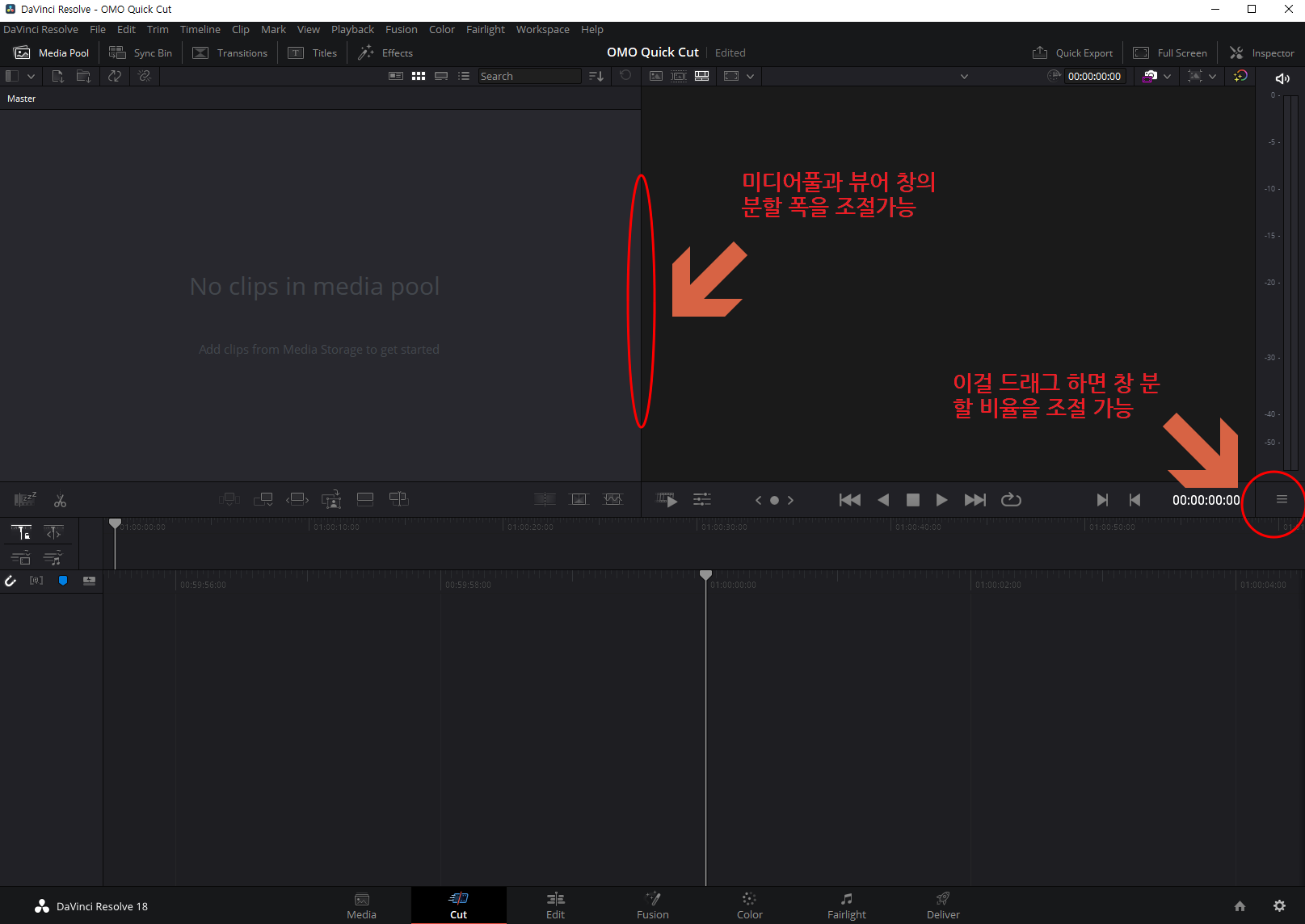Click the media pool Search field
The image size is (1305, 924).
529,76
